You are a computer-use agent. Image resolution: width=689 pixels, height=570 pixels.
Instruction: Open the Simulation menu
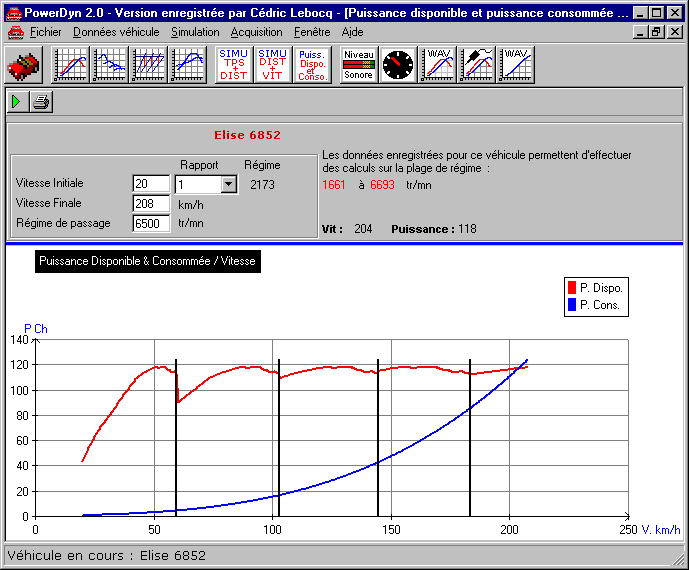coord(195,32)
